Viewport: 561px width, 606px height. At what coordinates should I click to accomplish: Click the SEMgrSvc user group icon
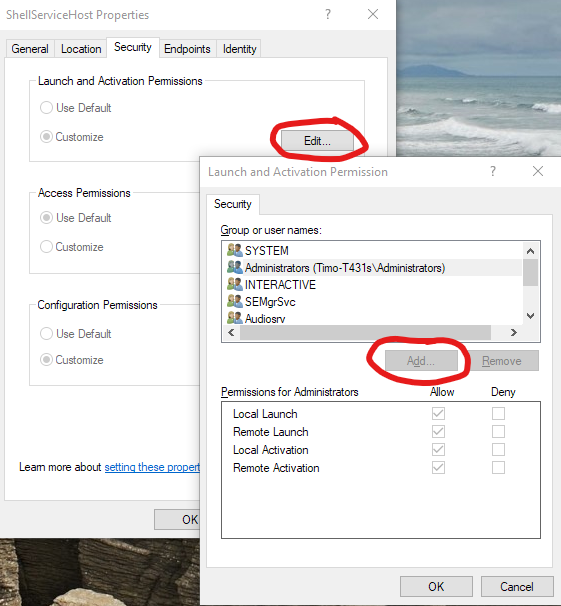point(234,301)
